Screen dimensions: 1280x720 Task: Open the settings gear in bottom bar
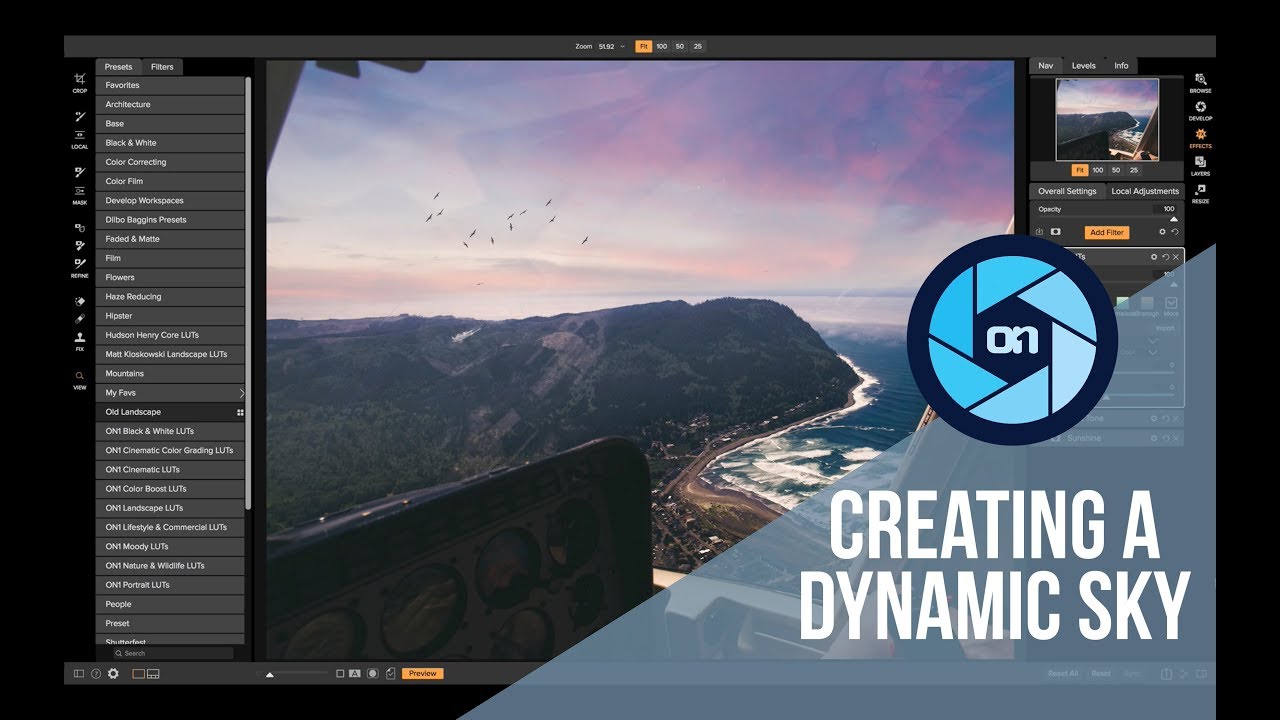coord(113,674)
